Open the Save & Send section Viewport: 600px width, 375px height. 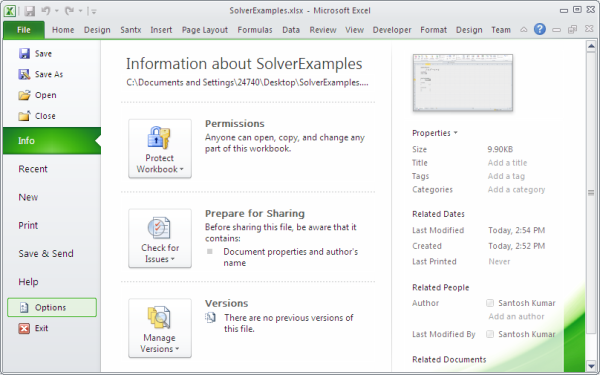coord(46,253)
